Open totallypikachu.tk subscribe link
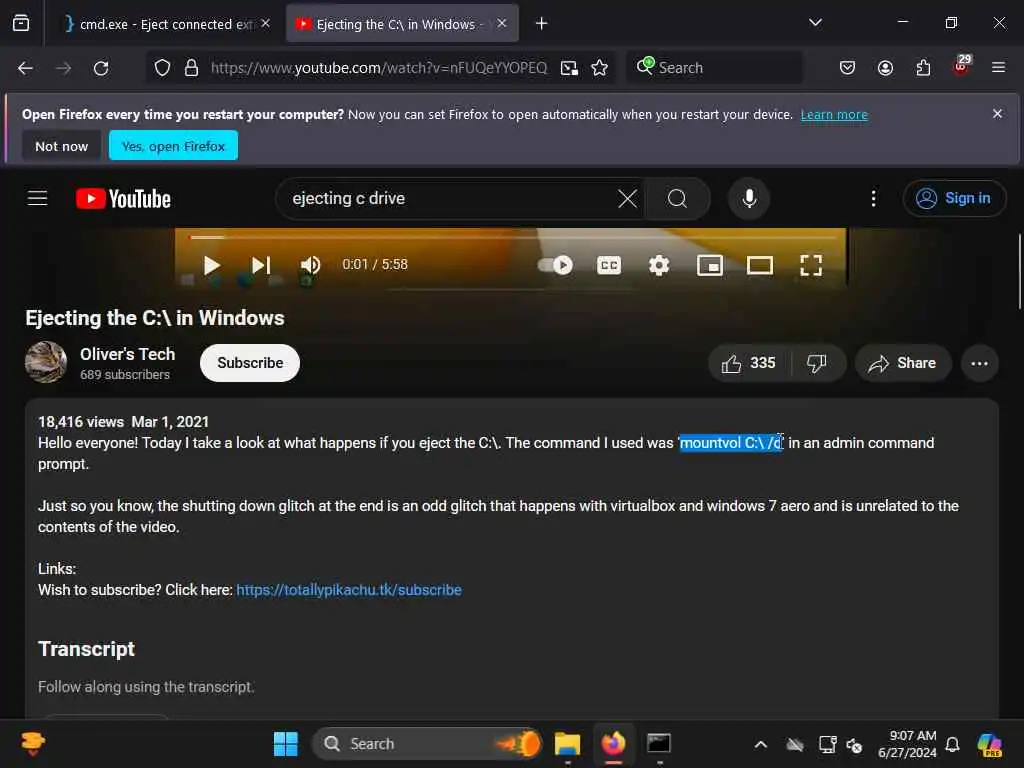The height and width of the screenshot is (768, 1024). [x=349, y=590]
